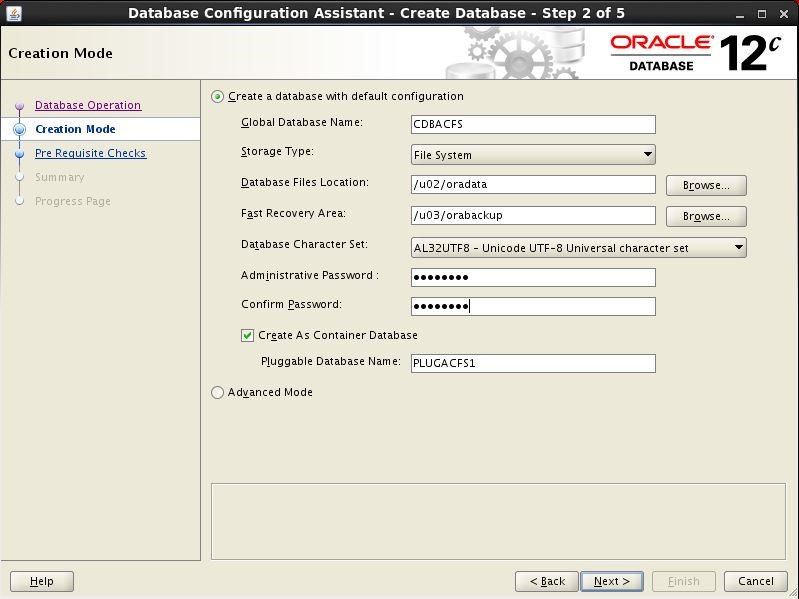Proceed with the Next button

coord(612,581)
